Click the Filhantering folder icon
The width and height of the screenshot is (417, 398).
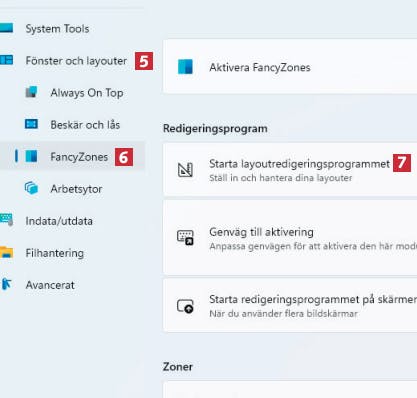6,252
